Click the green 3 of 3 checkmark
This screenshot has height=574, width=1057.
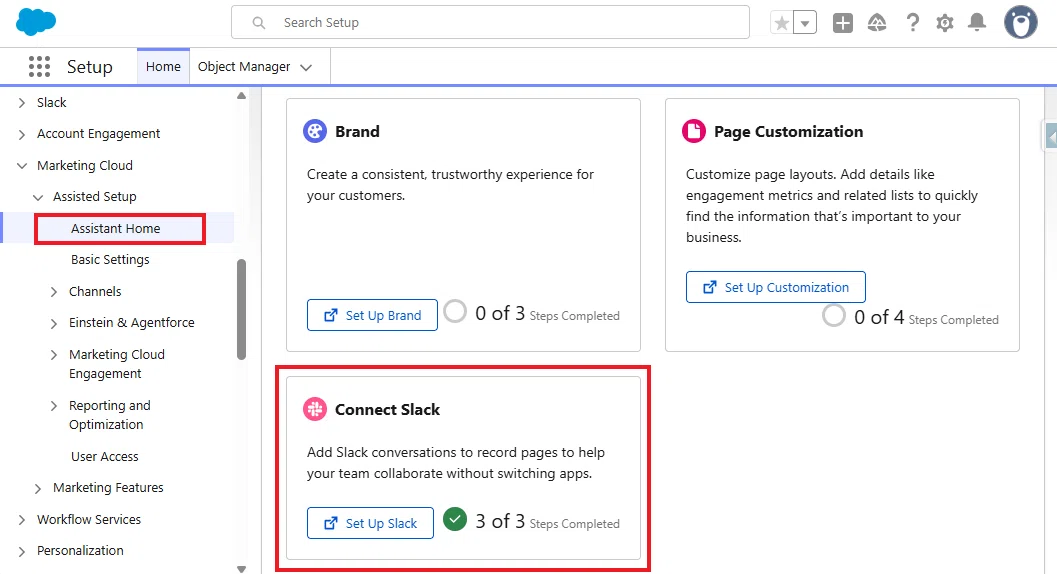pyautogui.click(x=455, y=519)
